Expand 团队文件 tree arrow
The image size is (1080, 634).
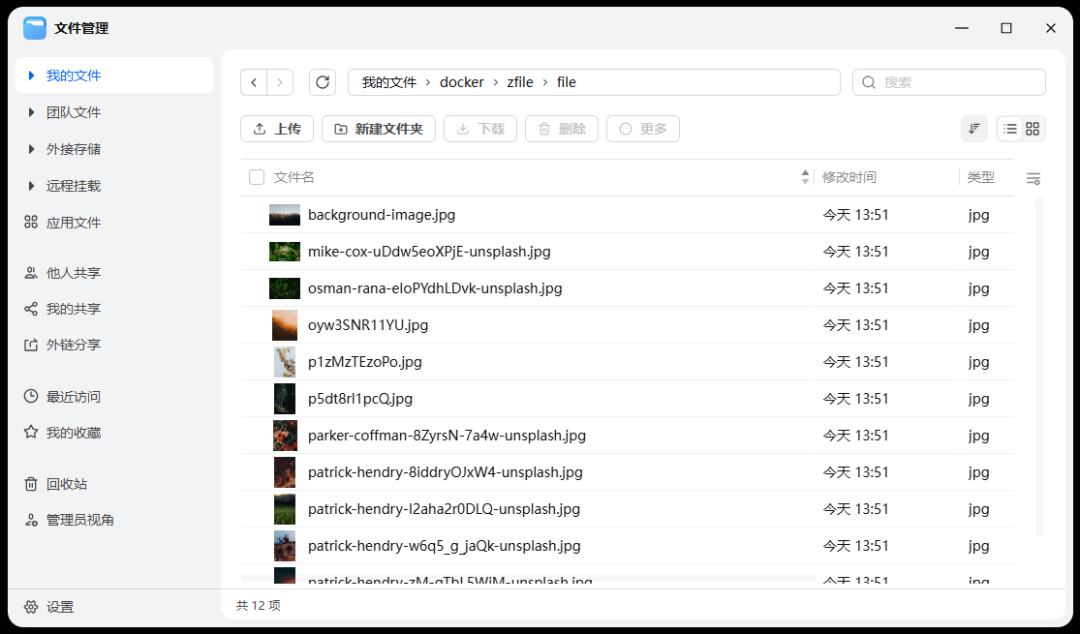(31, 112)
